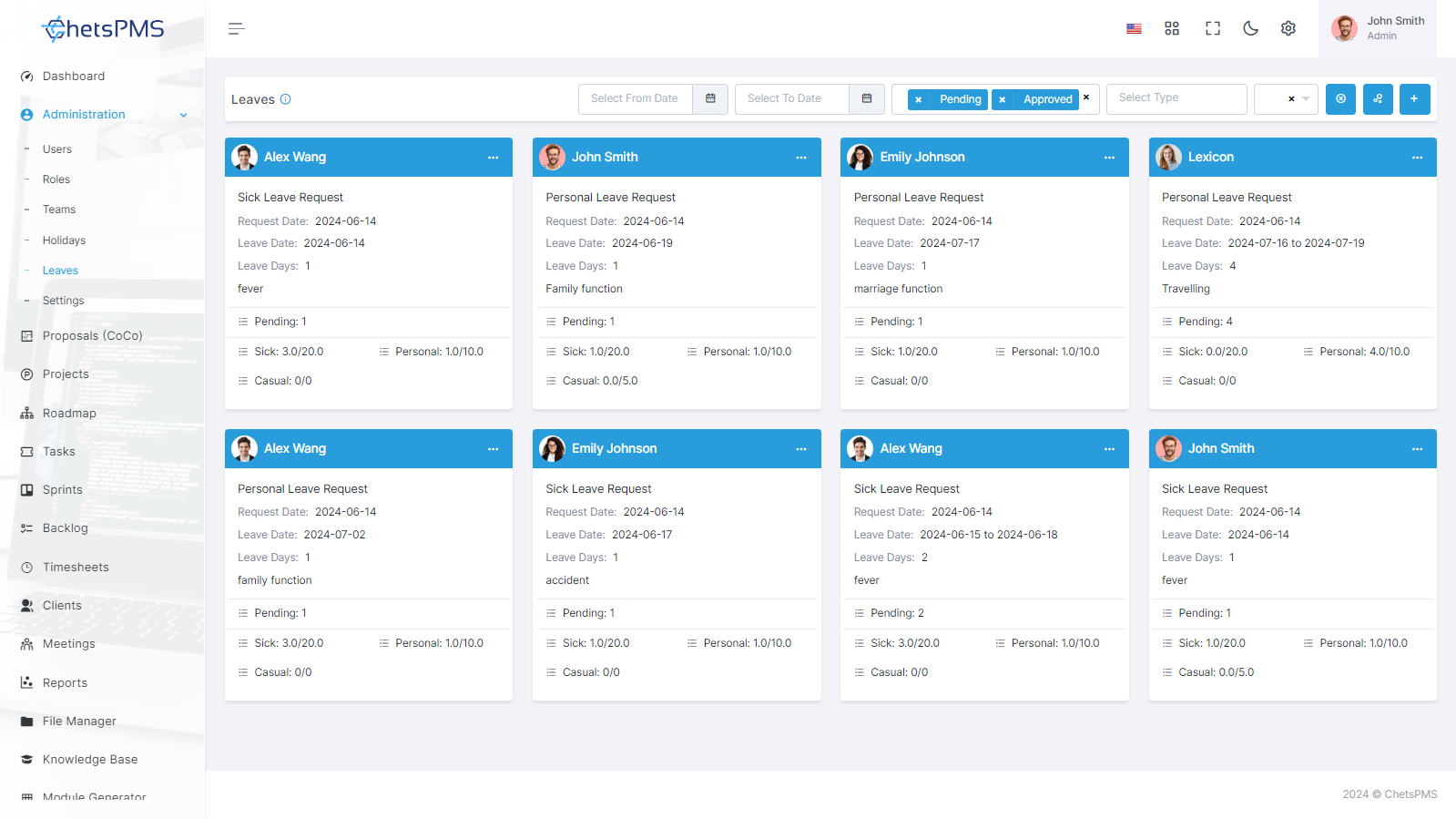Click the reset filters circle button
Screen dimensions: 1456x819
[1340, 99]
